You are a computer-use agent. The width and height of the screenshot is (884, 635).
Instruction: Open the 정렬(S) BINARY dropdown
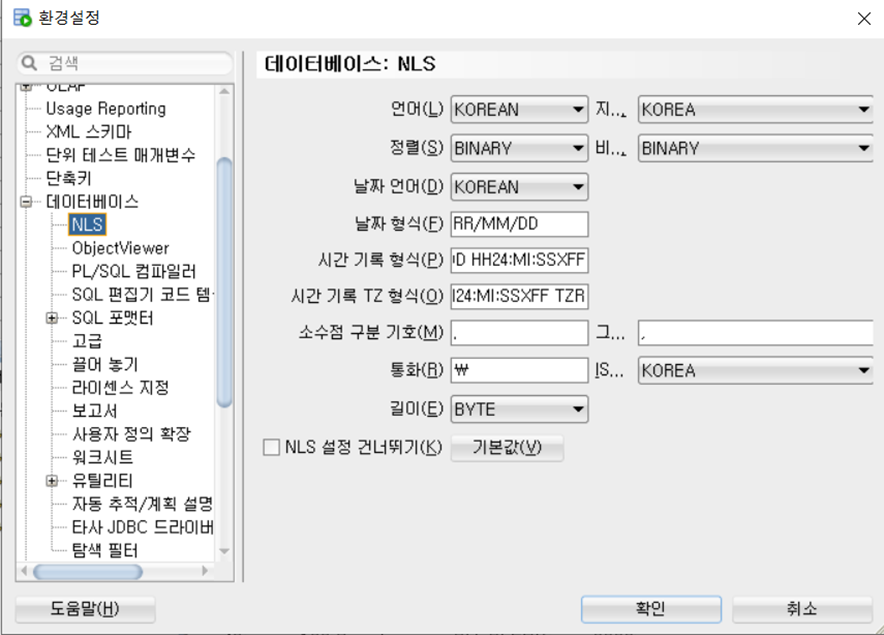[x=519, y=148]
